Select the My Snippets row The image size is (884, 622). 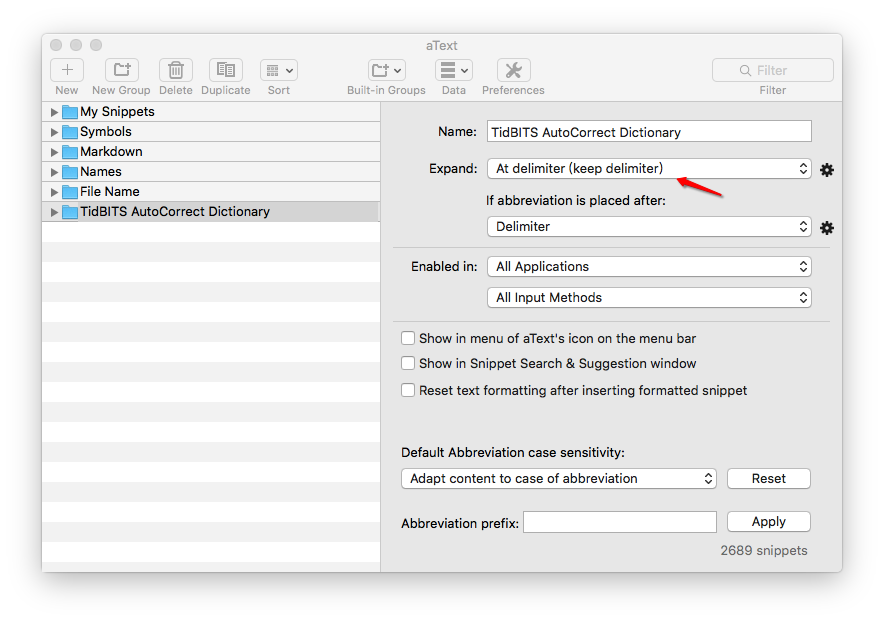click(x=211, y=112)
